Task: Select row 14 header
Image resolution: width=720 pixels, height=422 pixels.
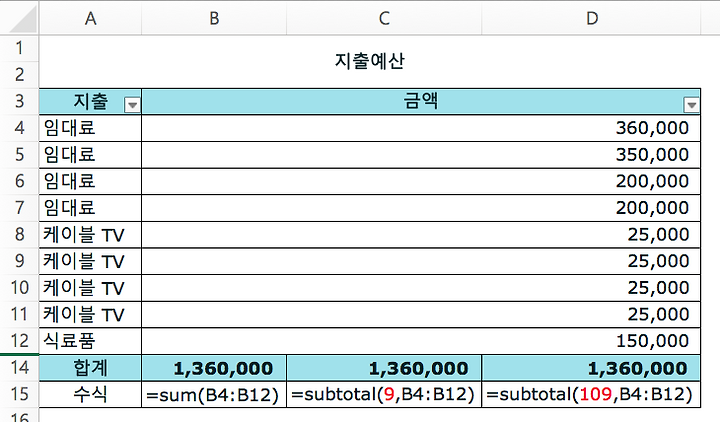Action: [19, 367]
